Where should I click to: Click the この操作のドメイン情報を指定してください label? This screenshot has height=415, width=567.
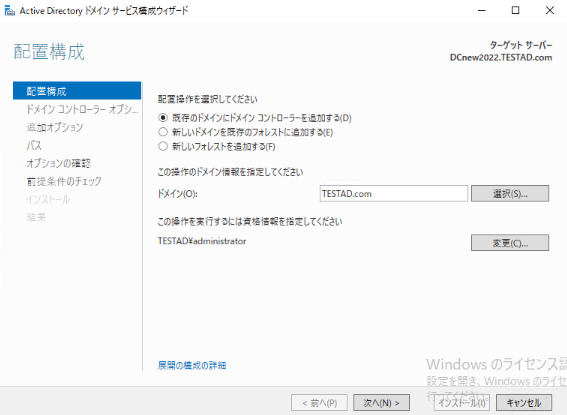230,172
